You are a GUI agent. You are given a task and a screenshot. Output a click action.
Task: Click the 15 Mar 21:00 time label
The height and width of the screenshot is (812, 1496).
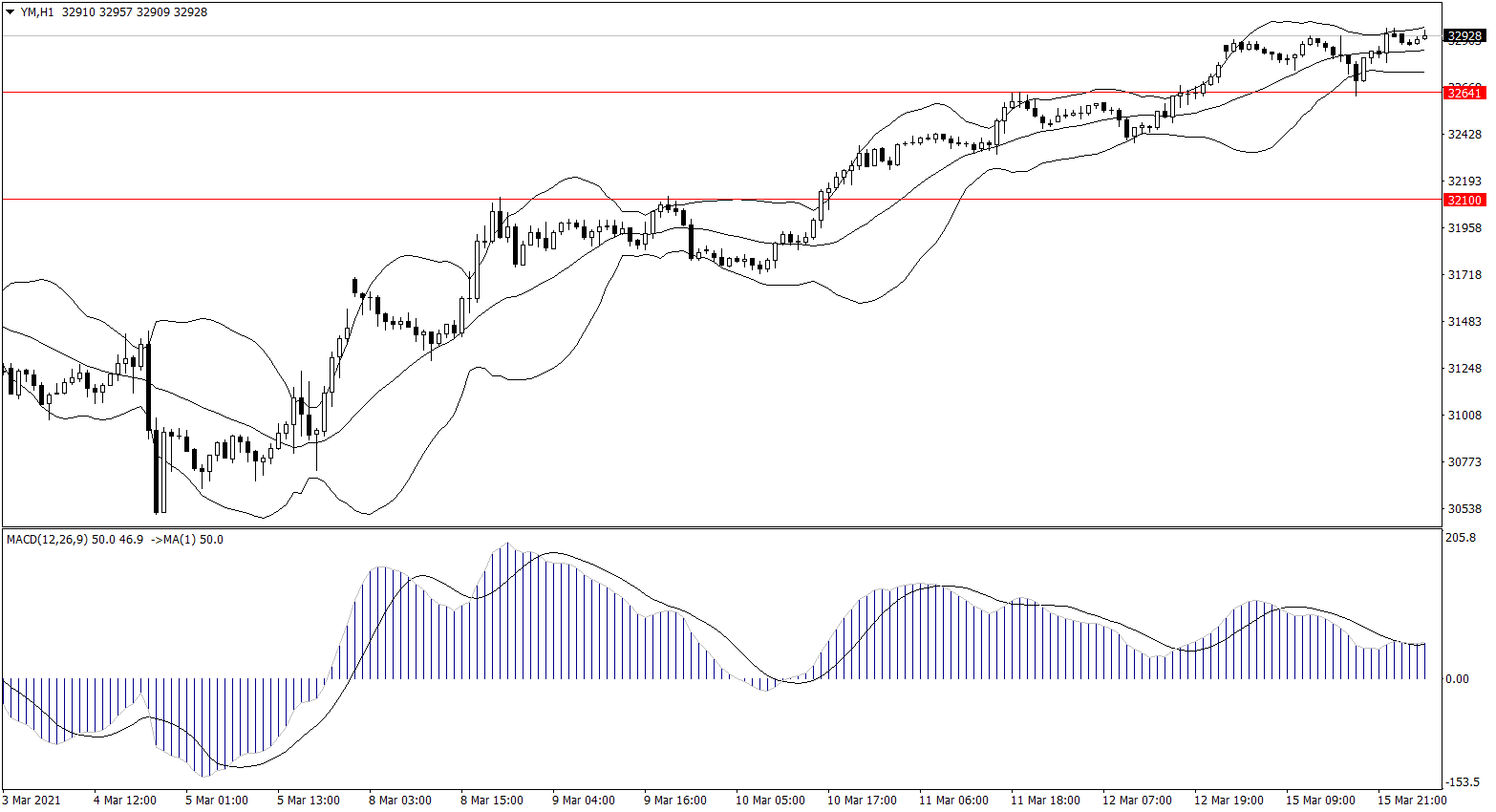click(1411, 801)
